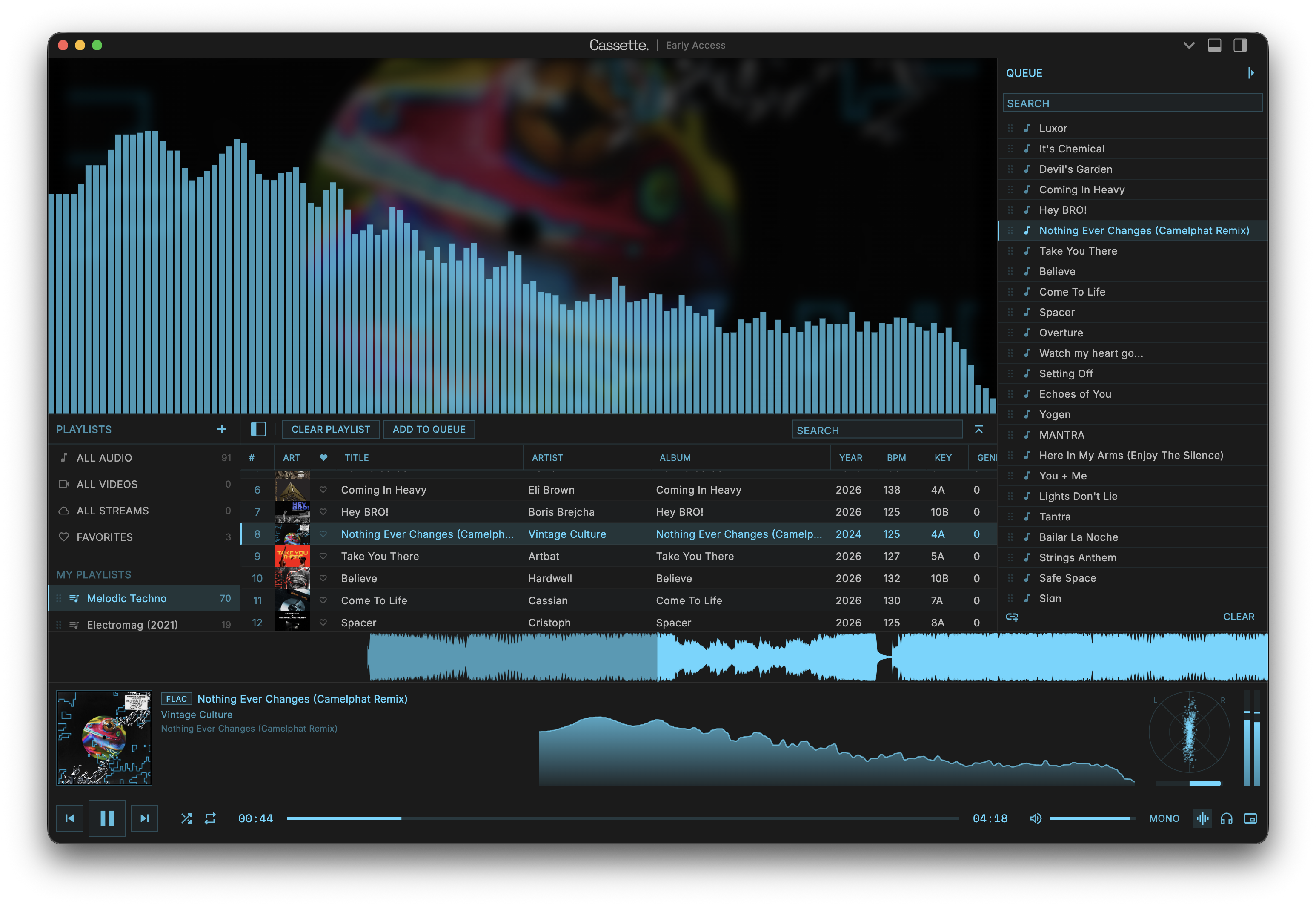Seek on the playback progress bar
Image resolution: width=1316 pixels, height=907 pixels.
[623, 818]
